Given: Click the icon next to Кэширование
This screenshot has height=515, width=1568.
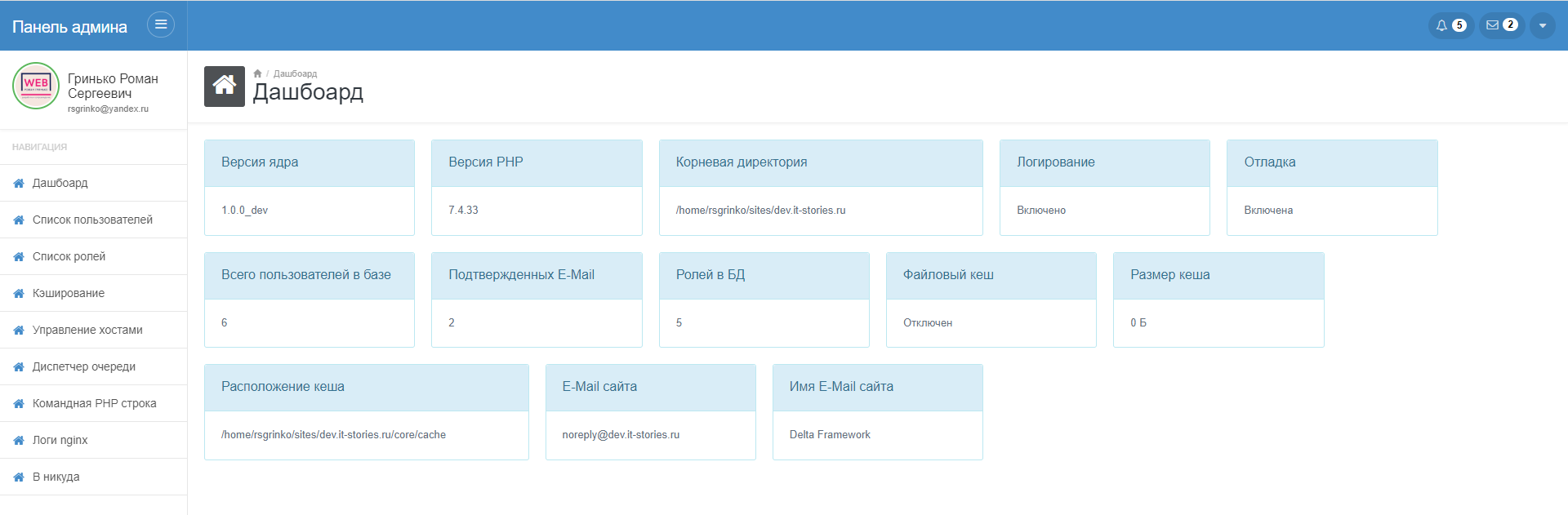Looking at the screenshot, I should click(19, 294).
